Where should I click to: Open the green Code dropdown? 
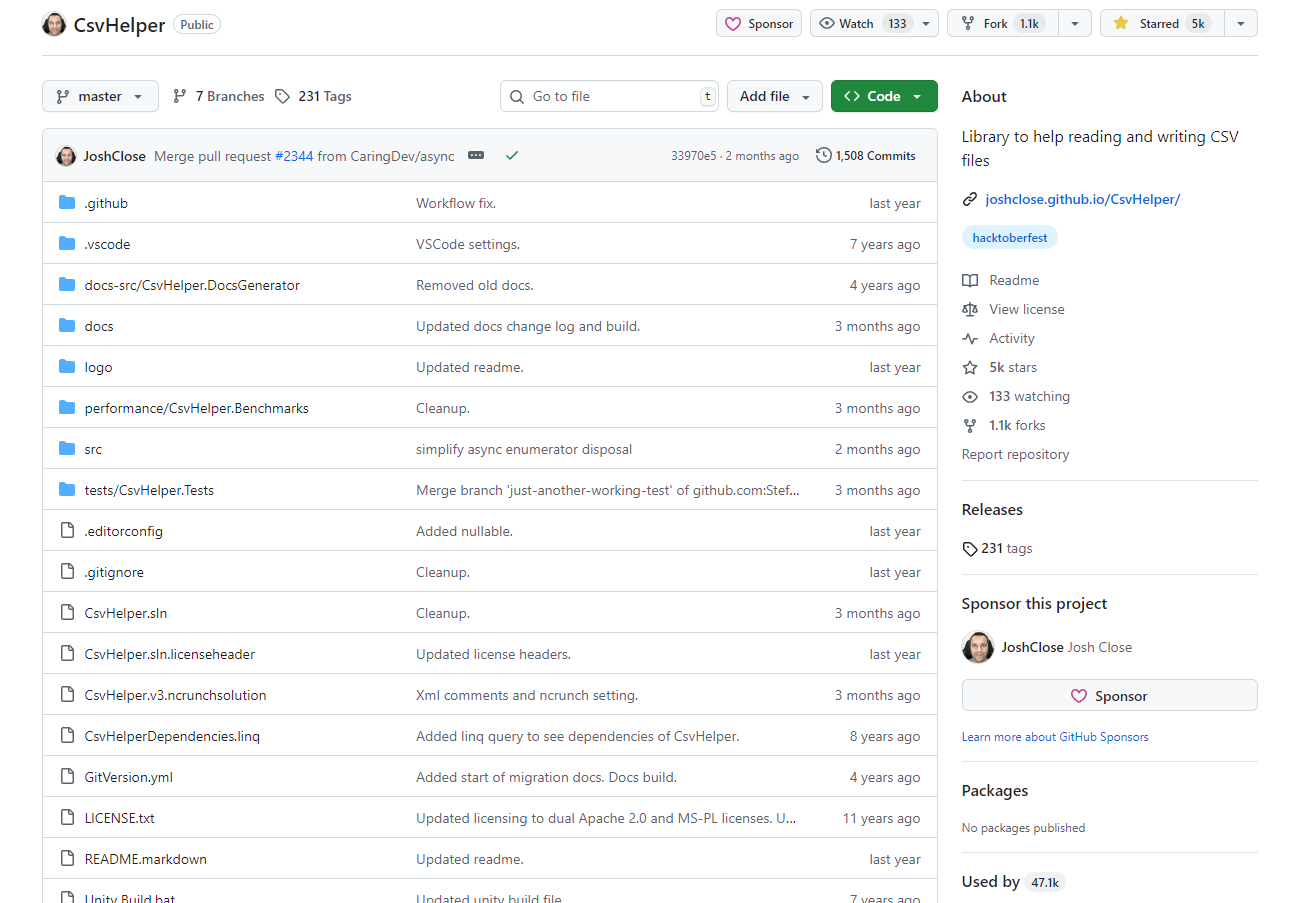[883, 96]
